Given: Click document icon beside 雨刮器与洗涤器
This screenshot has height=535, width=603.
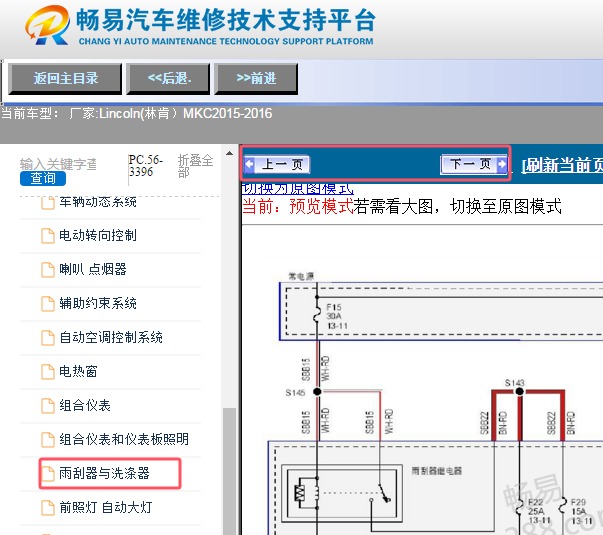Looking at the screenshot, I should click(x=48, y=473).
